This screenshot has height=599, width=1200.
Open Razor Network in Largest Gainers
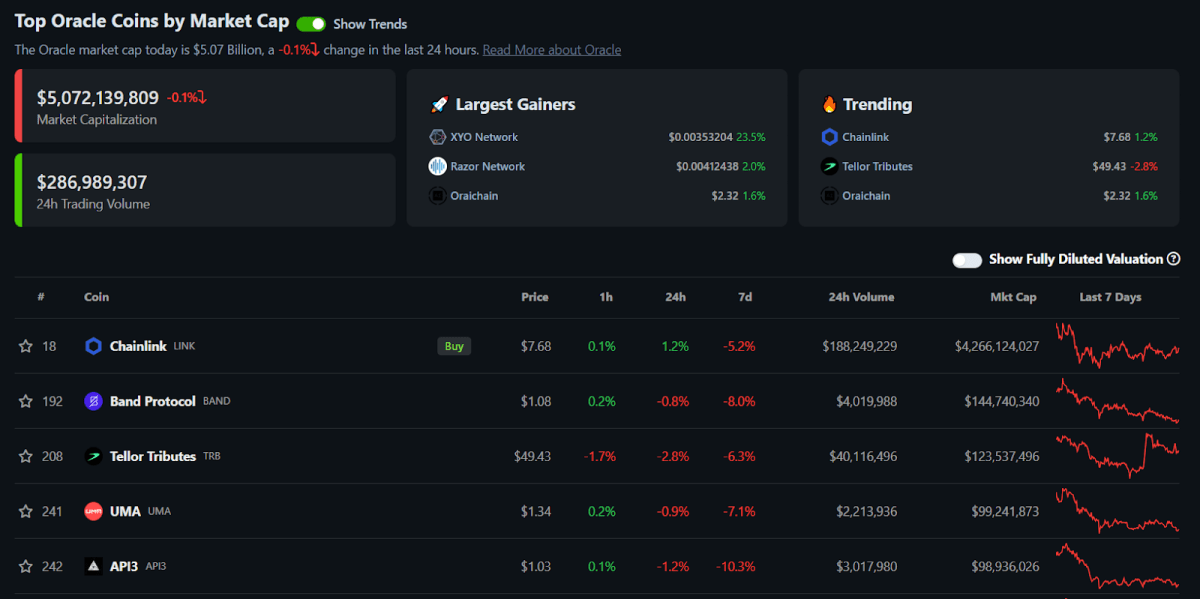[x=487, y=166]
